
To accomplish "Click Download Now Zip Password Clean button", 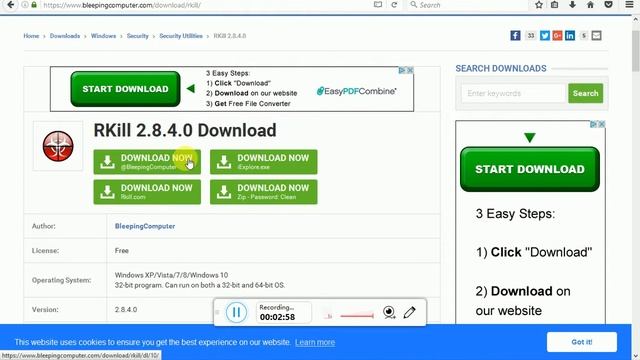I will (264, 192).
